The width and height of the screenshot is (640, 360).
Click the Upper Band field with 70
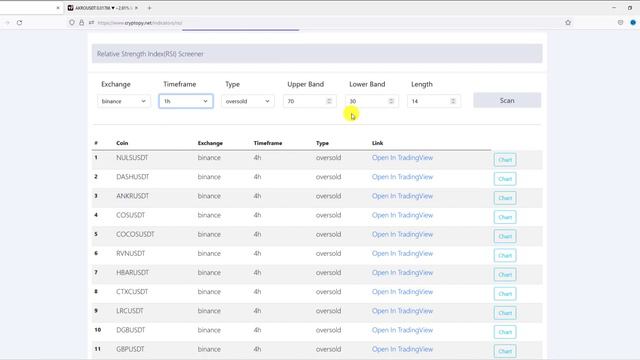[x=309, y=101]
